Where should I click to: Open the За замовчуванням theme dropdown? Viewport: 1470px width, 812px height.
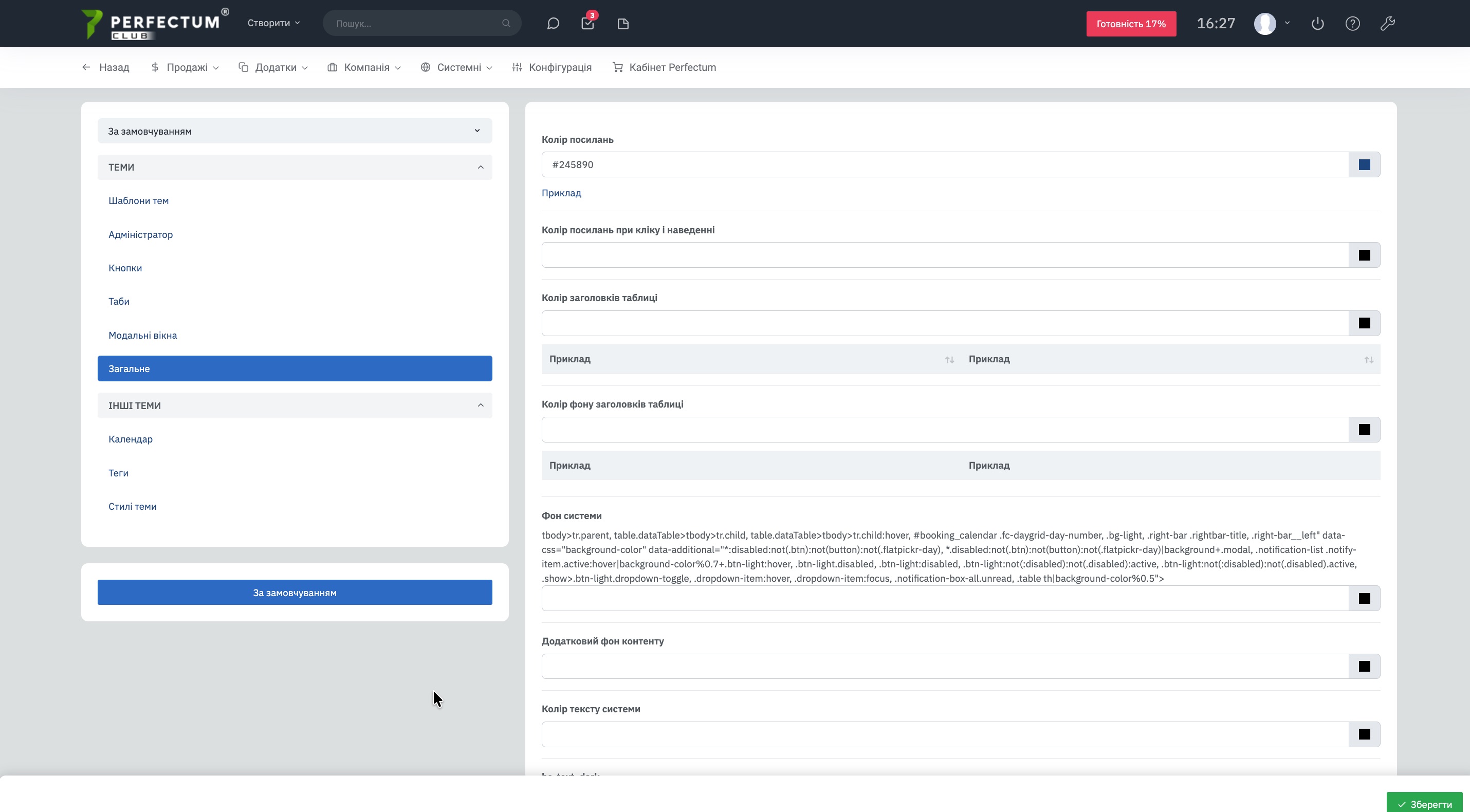(295, 131)
